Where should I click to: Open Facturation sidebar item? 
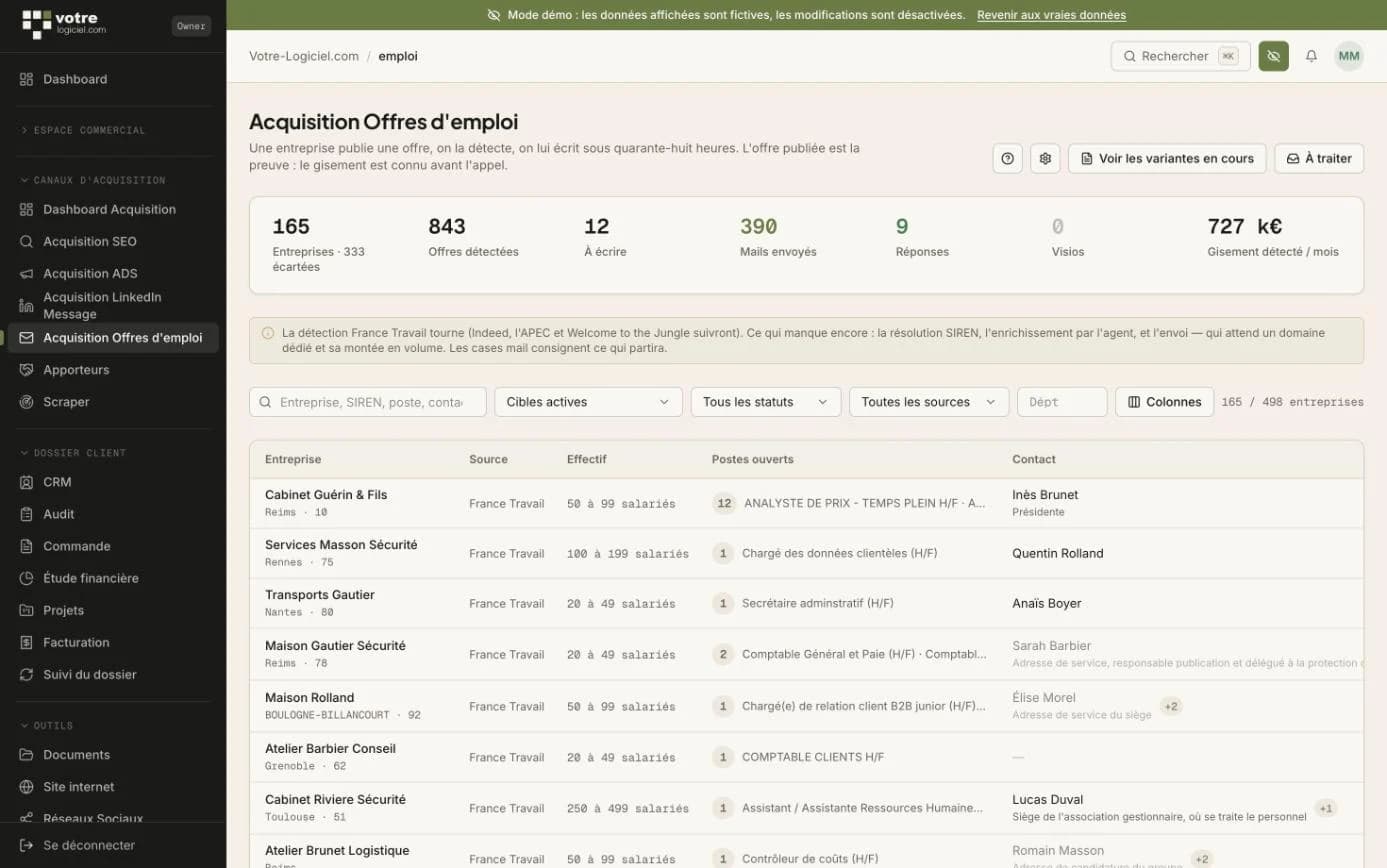coord(113,642)
